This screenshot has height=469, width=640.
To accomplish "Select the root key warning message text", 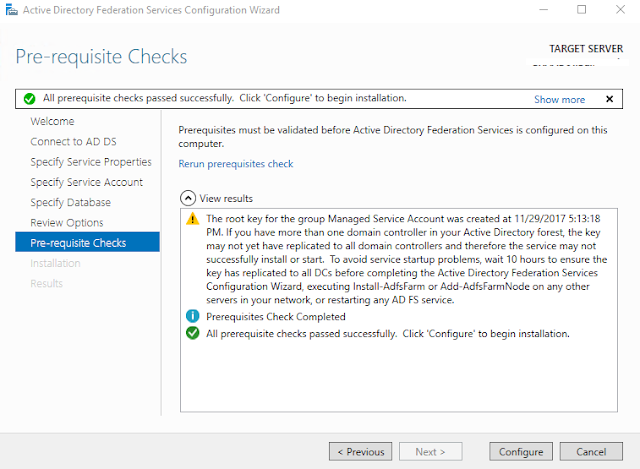I will pos(407,259).
